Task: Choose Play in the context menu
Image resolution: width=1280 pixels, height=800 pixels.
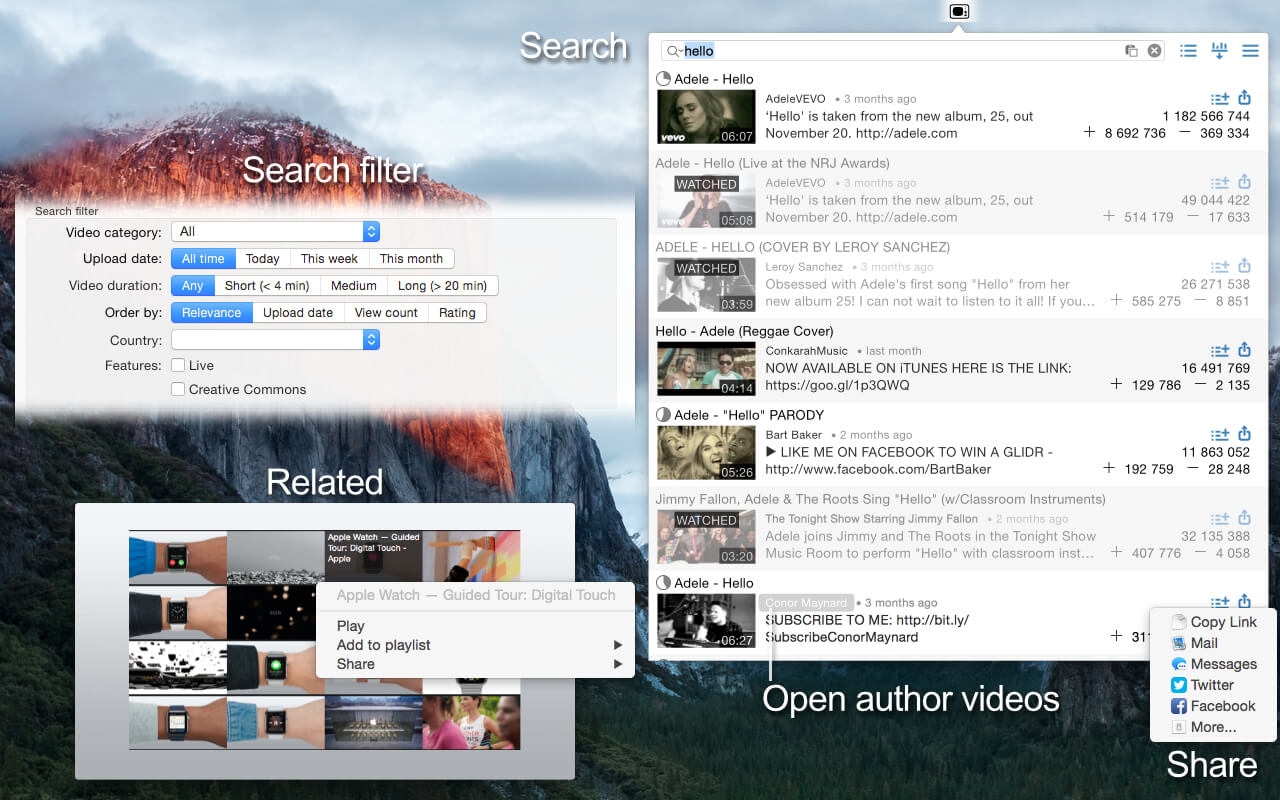Action: [475, 626]
